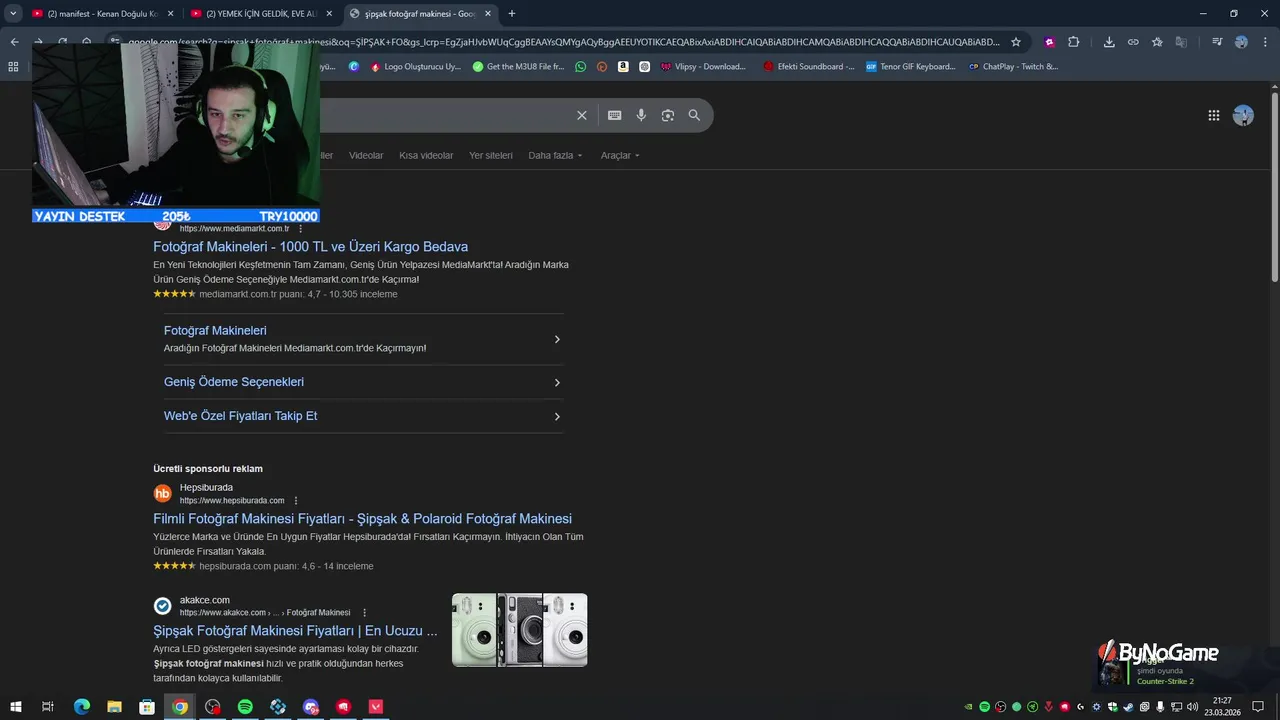Open Logo Oluşturucu bookmark
The height and width of the screenshot is (720, 1280).
point(416,67)
